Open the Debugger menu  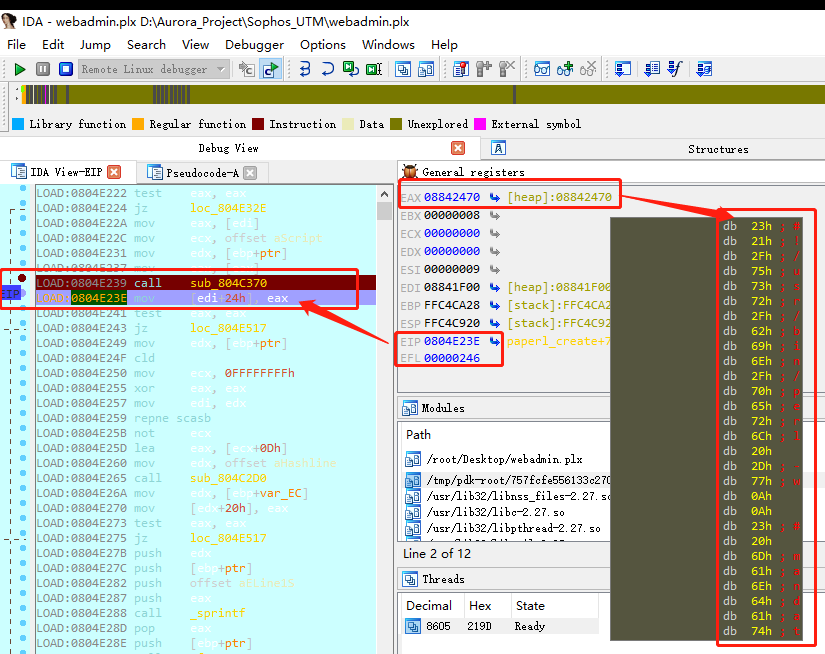pos(254,45)
